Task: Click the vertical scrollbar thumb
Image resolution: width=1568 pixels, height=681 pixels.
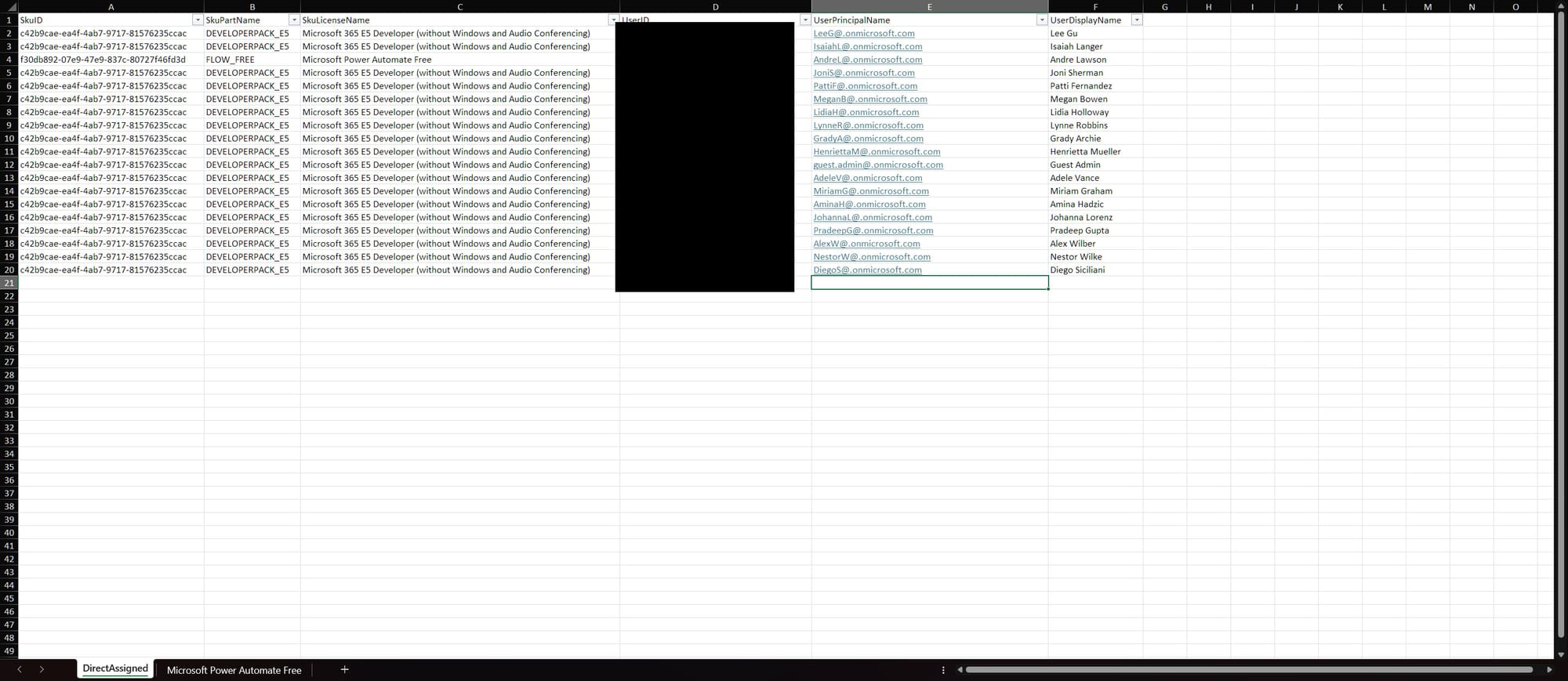Action: (x=1561, y=325)
